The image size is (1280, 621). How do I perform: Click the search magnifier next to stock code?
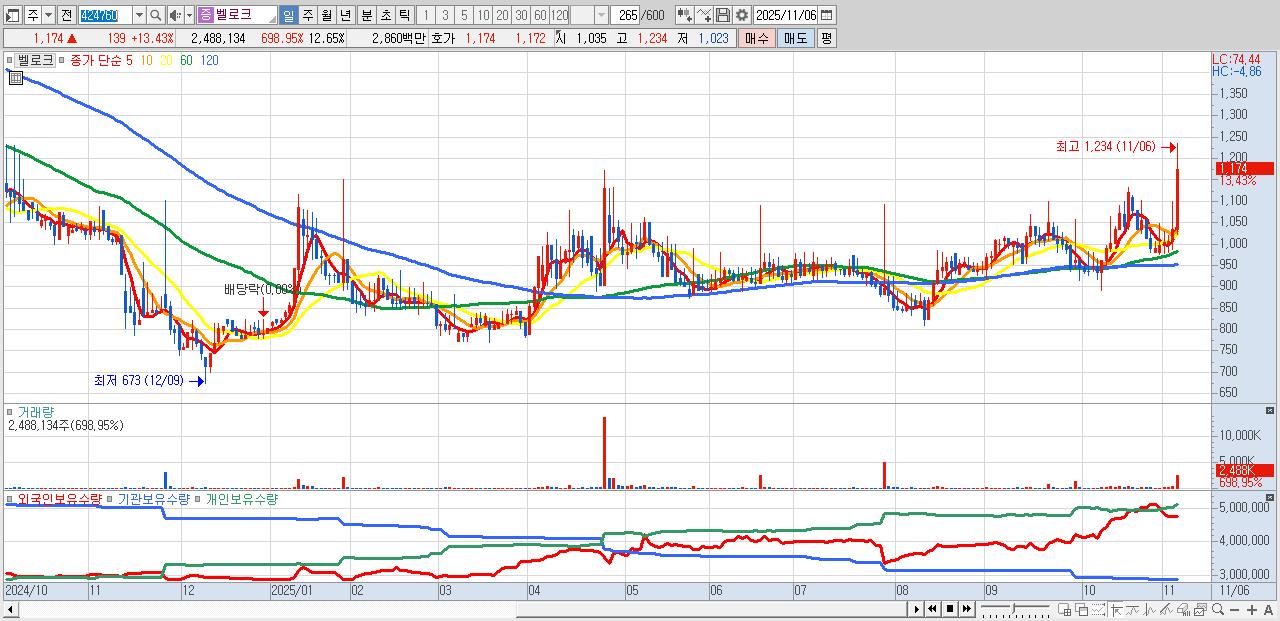click(156, 15)
